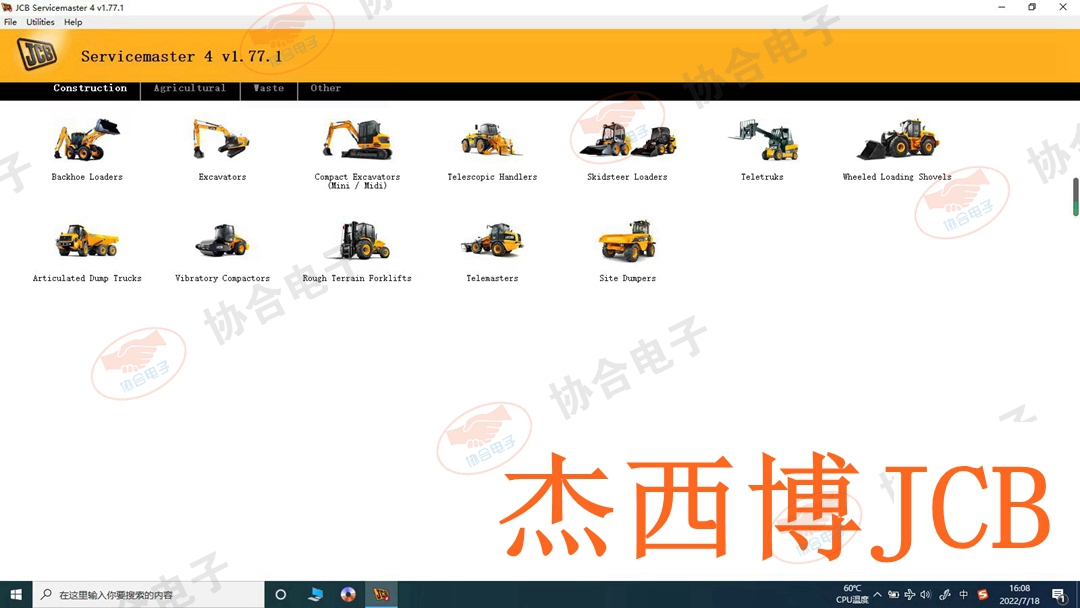The image size is (1080, 608).
Task: Choose the Telemasters machine icon
Action: 492,240
